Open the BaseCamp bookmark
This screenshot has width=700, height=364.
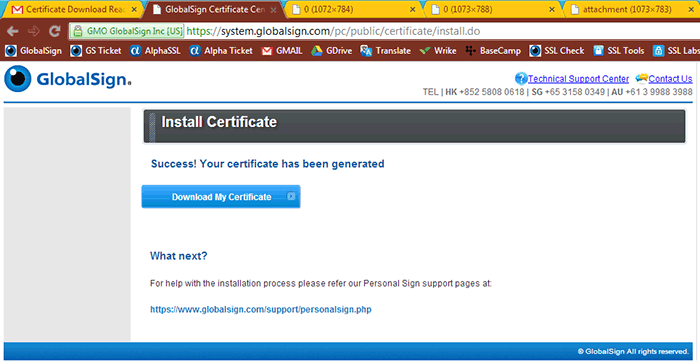pyautogui.click(x=493, y=51)
